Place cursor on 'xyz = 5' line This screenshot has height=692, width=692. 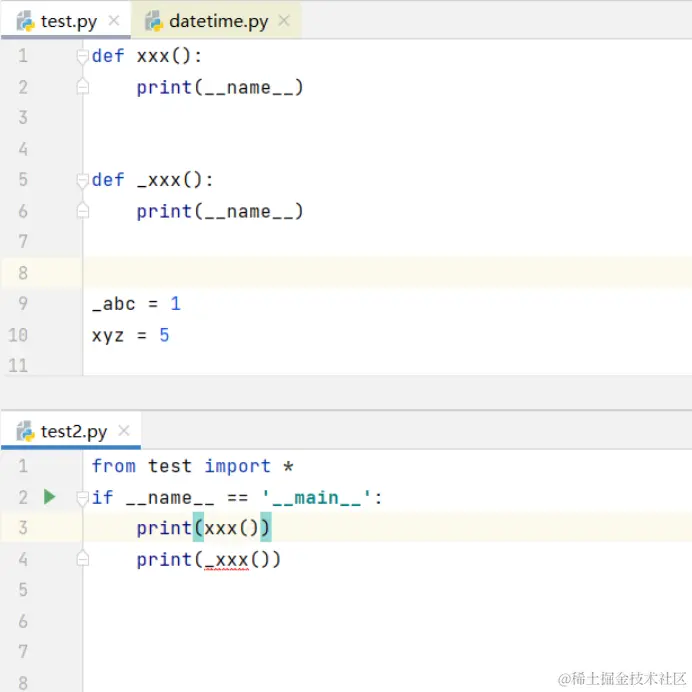click(x=131, y=335)
